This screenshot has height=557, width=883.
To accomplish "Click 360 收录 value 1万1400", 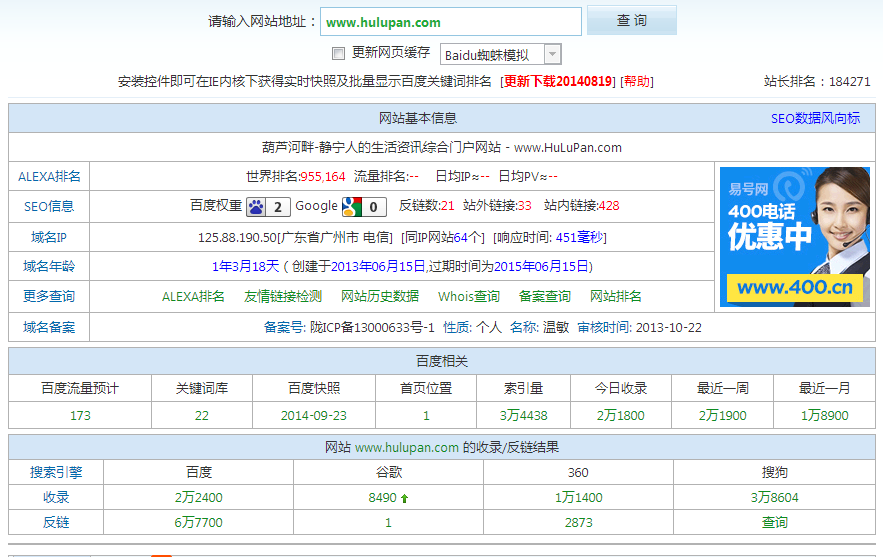I will [x=578, y=497].
